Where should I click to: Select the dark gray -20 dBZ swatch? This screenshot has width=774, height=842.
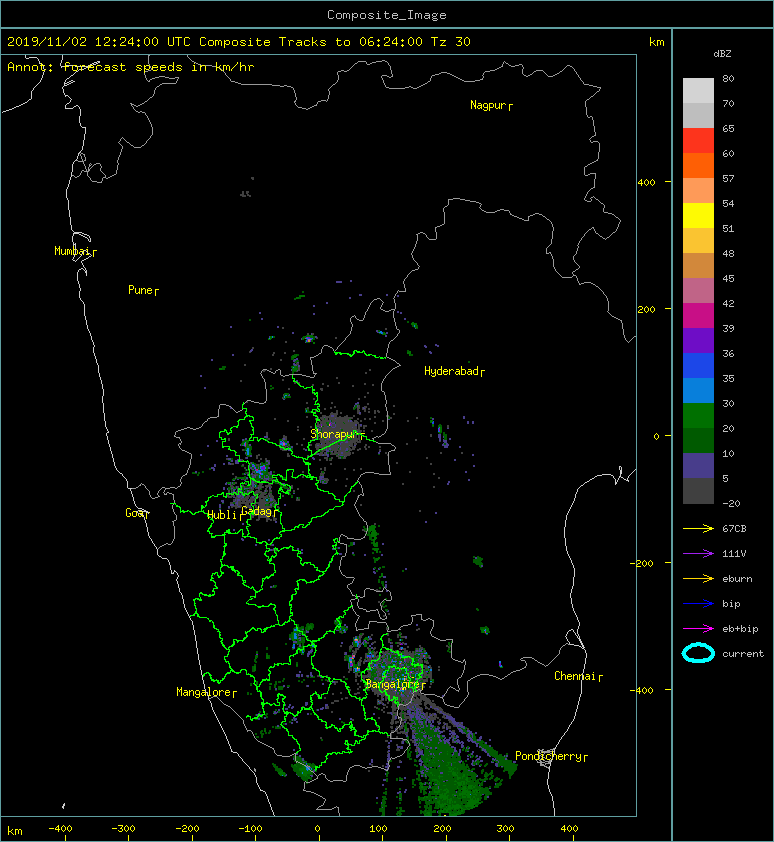click(x=698, y=491)
